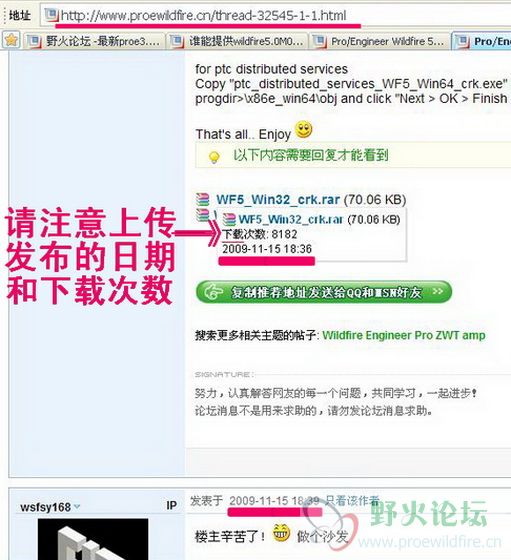Click the hand pointer icon on green button
Image resolution: width=511 pixels, height=560 pixels.
(x=214, y=292)
